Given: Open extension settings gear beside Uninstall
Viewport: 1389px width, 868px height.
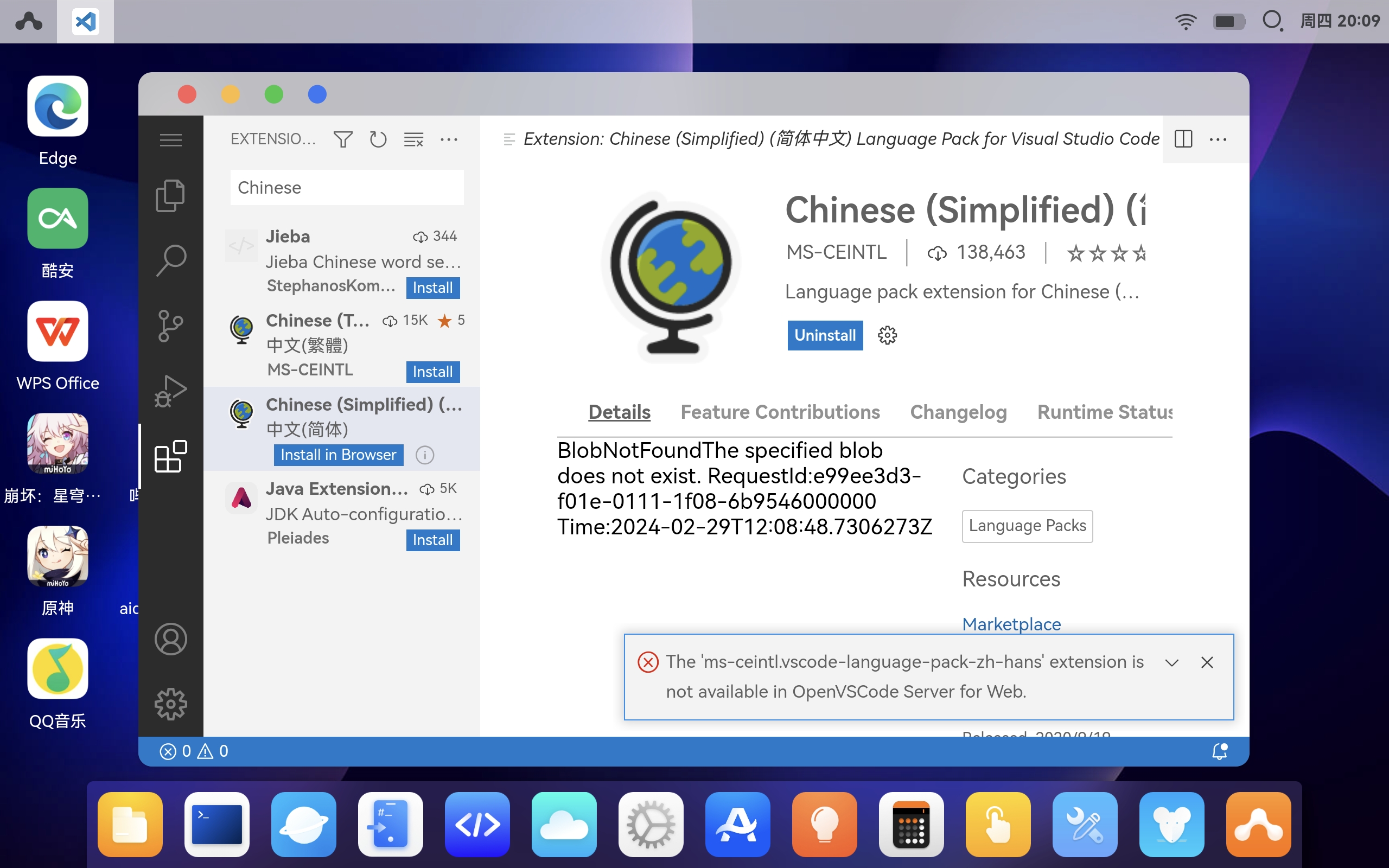Looking at the screenshot, I should [887, 335].
